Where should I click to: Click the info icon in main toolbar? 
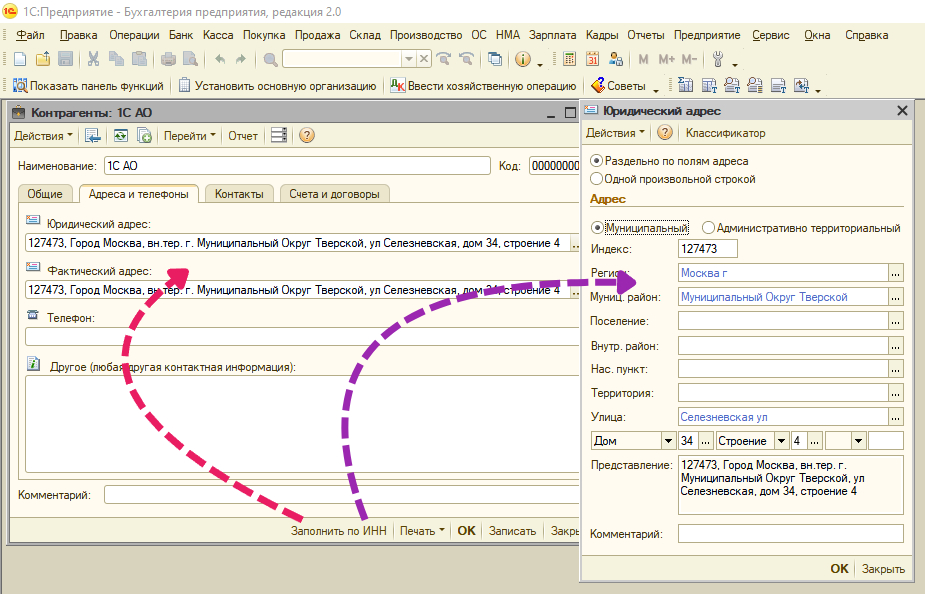[x=522, y=59]
